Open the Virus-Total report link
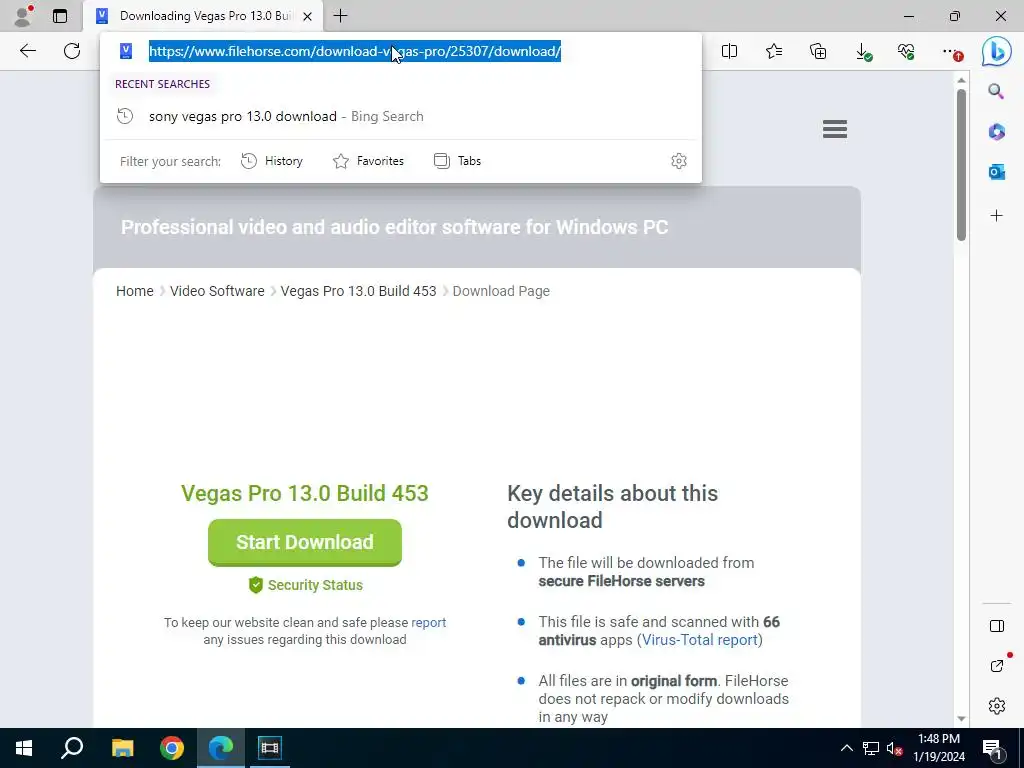1024x768 pixels. click(x=700, y=640)
